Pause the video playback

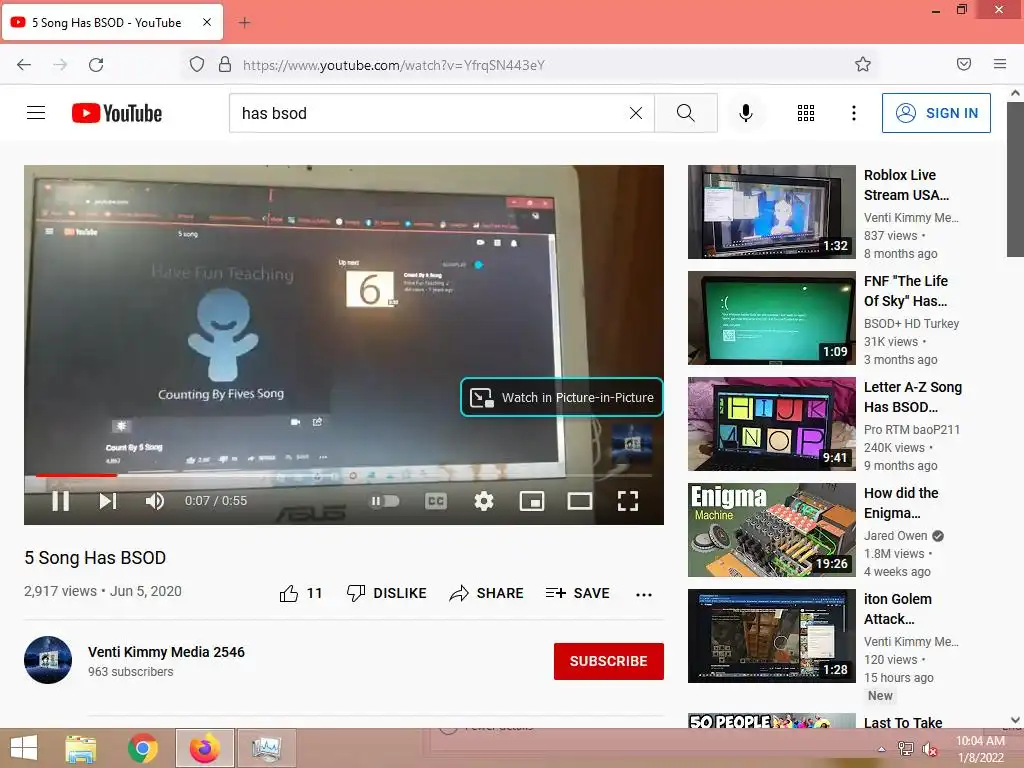[x=61, y=501]
